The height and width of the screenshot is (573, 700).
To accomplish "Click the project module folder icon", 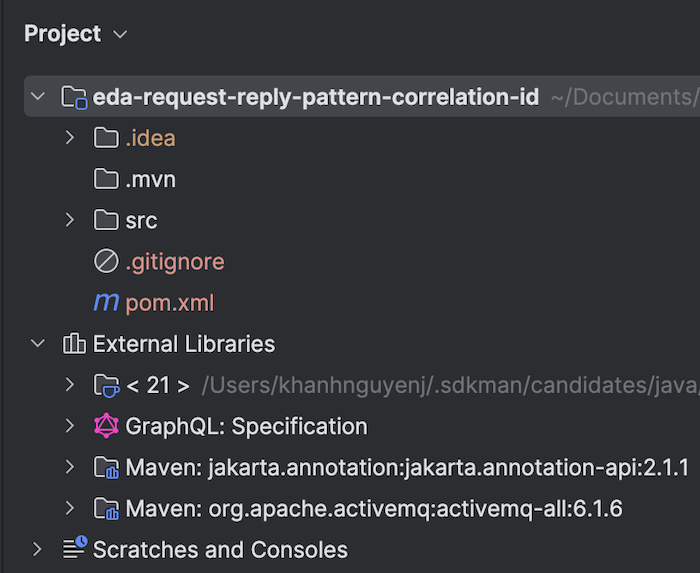I will coord(74,97).
